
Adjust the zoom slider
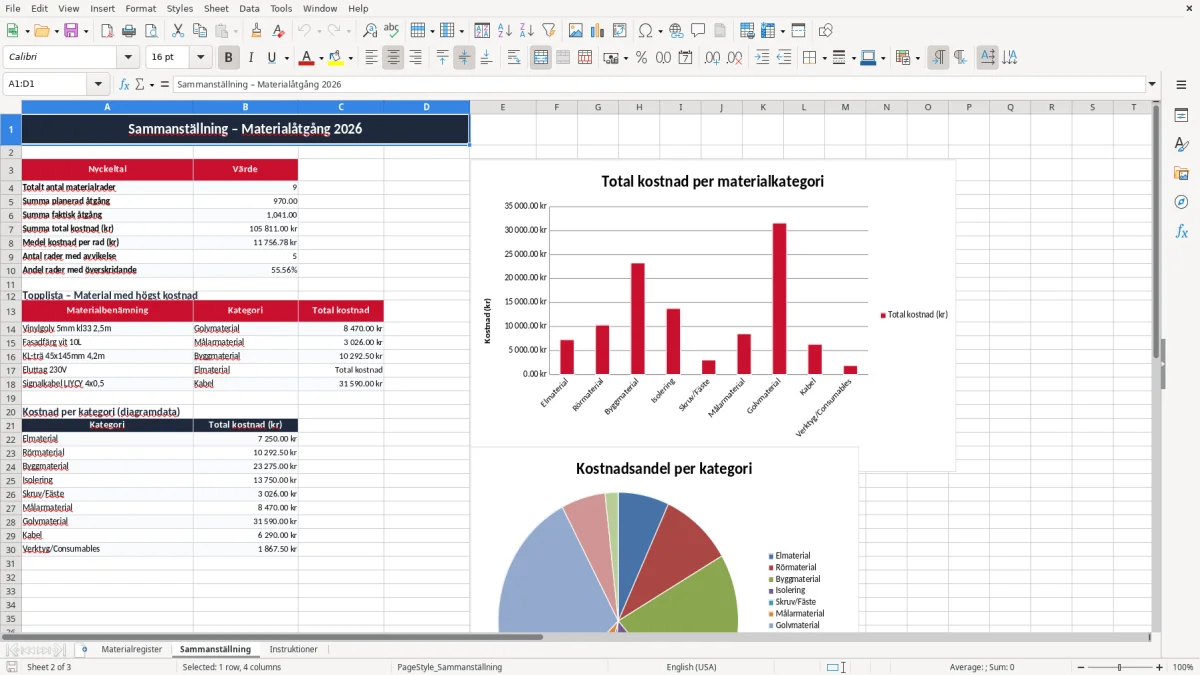(x=1119, y=667)
